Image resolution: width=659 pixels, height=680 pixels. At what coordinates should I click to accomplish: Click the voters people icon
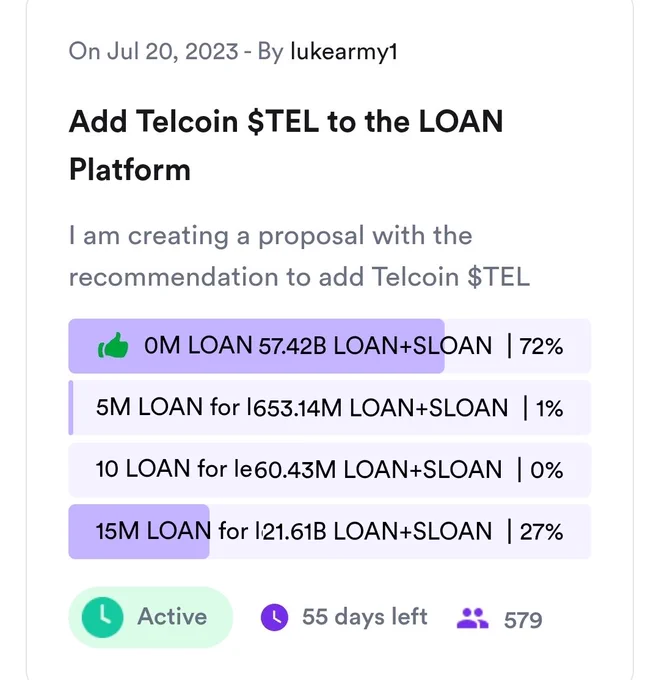[x=473, y=618]
